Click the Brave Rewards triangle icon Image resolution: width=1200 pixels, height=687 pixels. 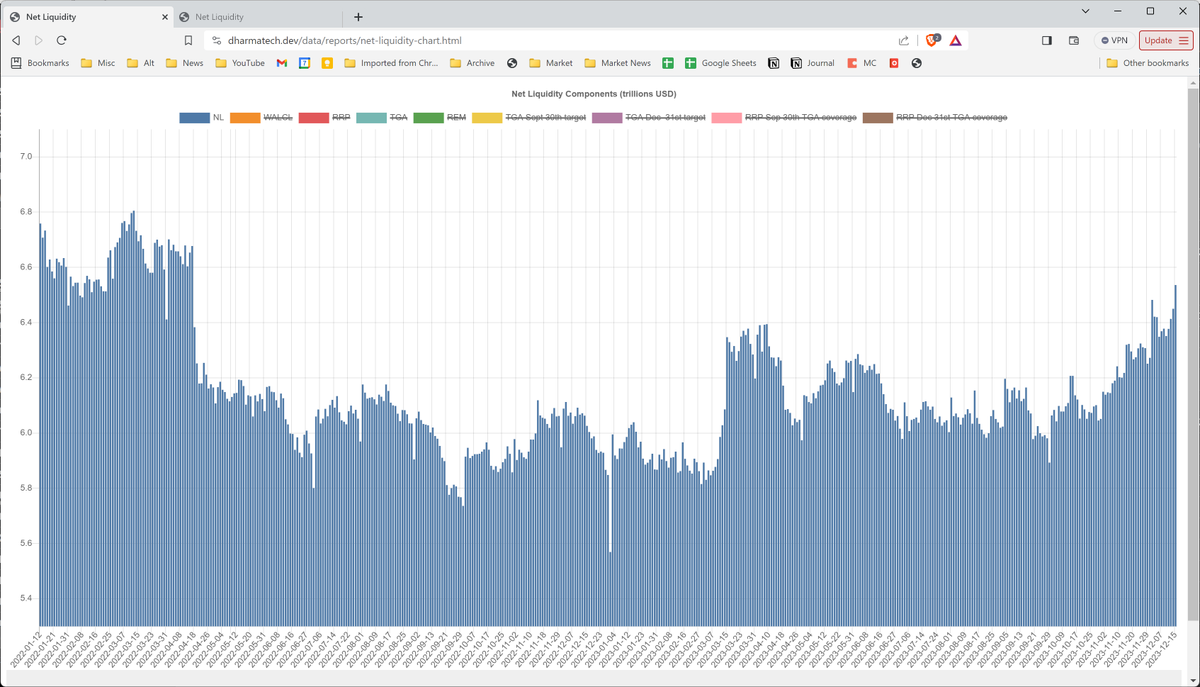tap(957, 41)
